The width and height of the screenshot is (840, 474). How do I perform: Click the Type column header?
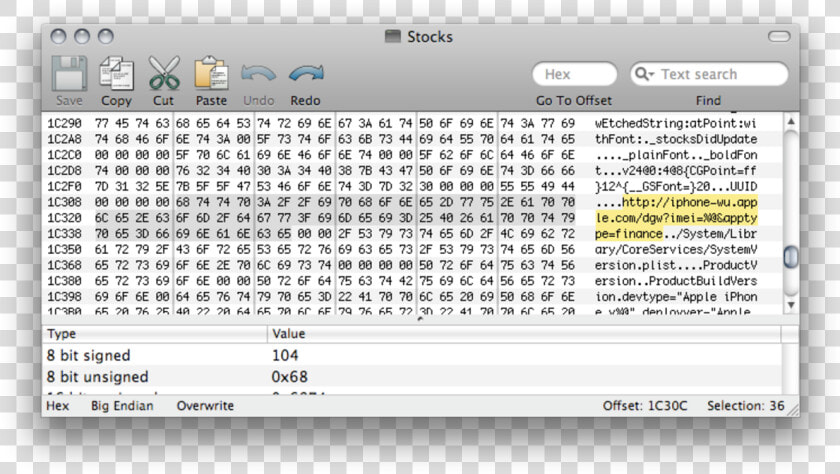pos(155,334)
